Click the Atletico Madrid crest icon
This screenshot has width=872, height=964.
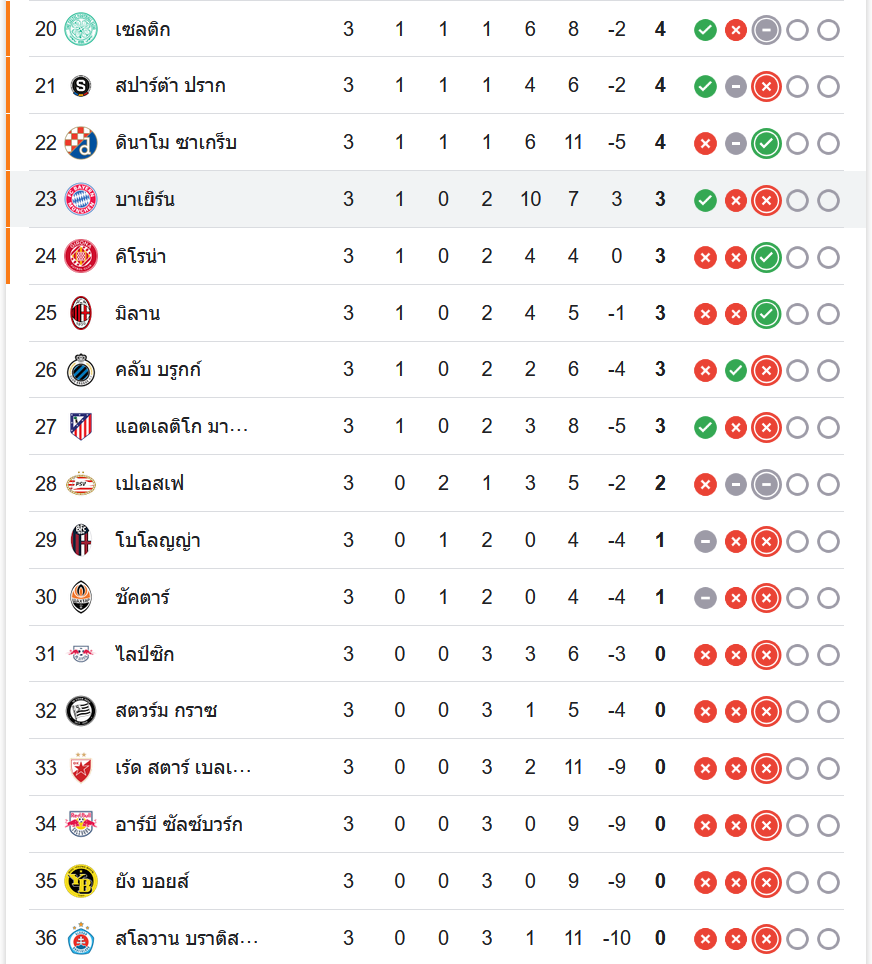80,427
